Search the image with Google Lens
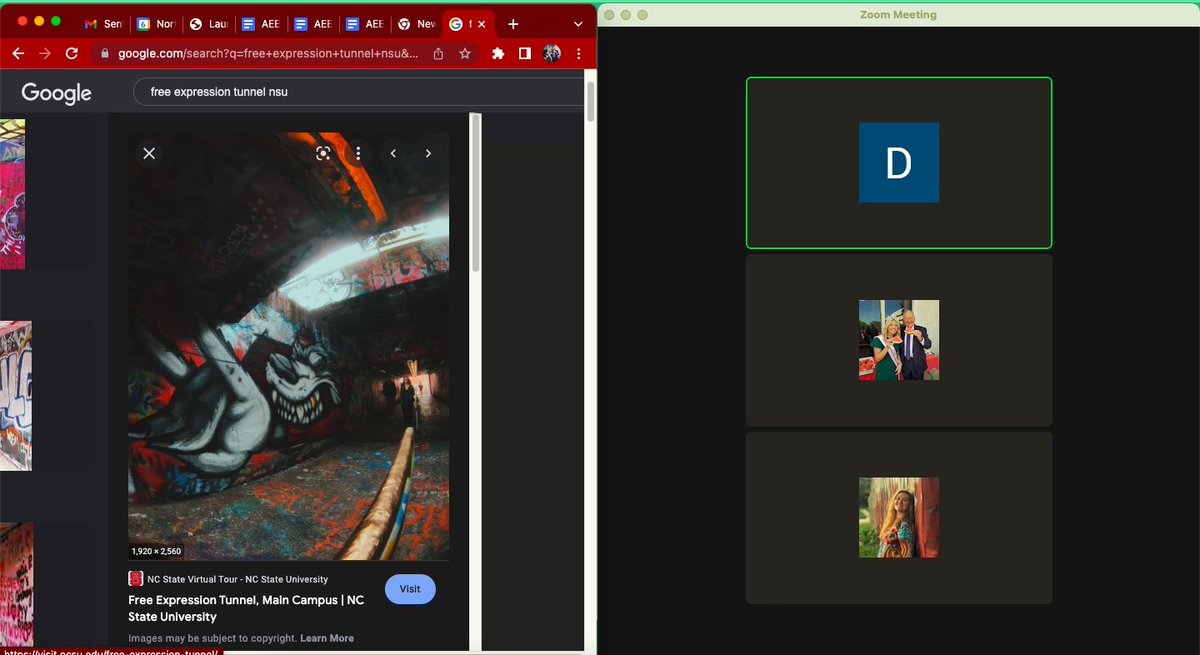Screen dimensions: 1200x655 click(323, 153)
